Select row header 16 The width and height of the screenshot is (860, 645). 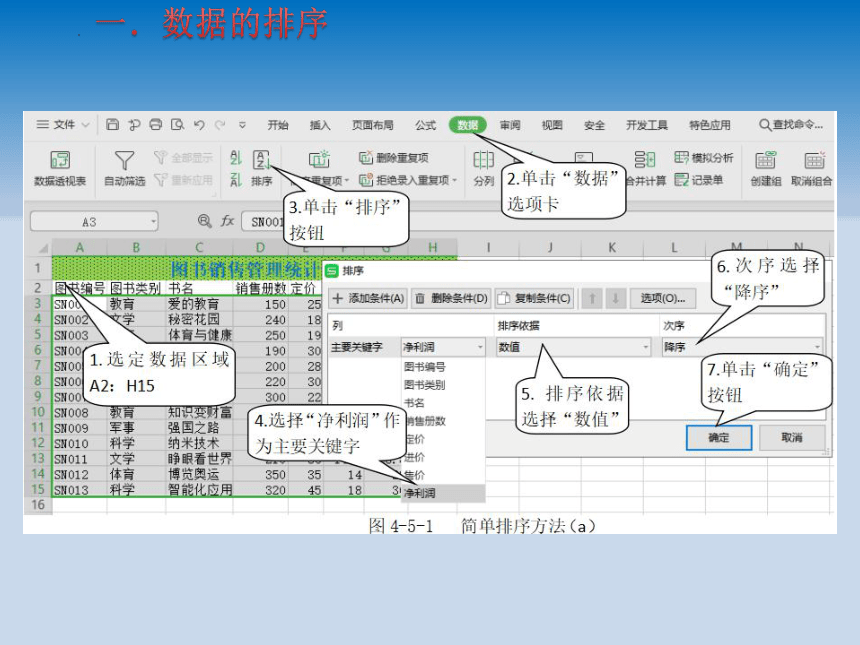point(37,505)
